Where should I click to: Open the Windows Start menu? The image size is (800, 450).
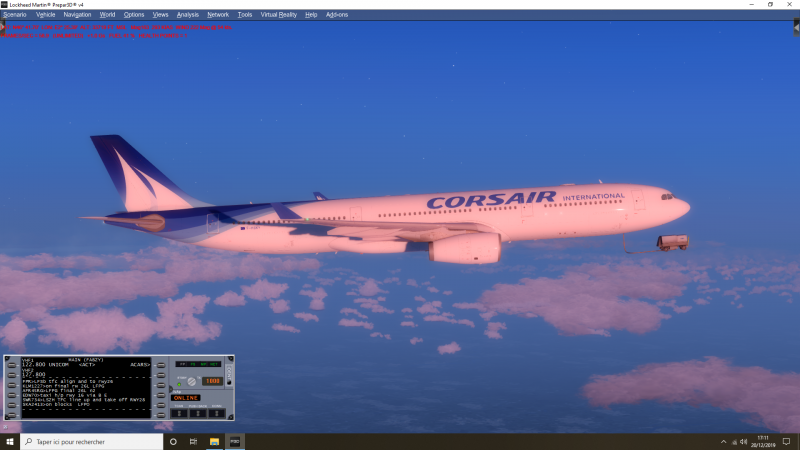coord(10,442)
